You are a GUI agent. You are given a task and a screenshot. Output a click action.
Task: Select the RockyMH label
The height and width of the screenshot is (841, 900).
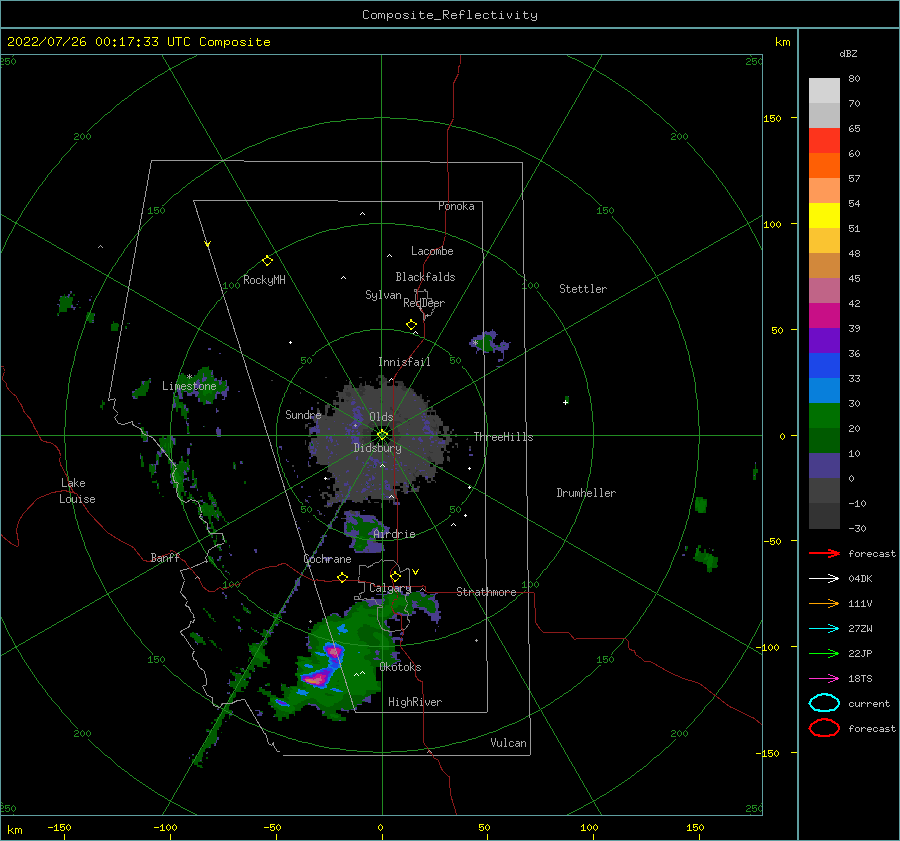click(x=264, y=280)
